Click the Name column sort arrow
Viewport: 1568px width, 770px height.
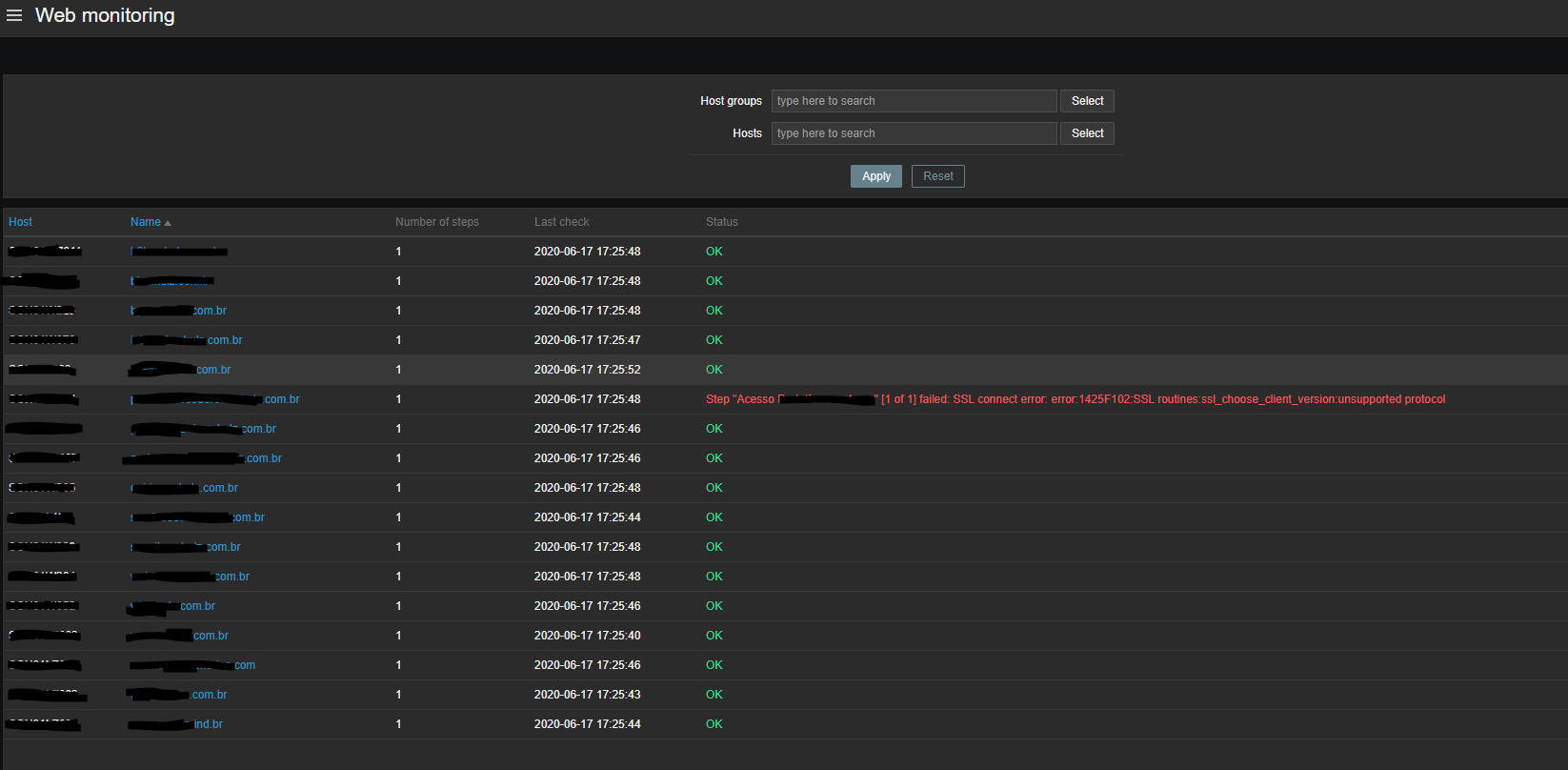tap(168, 223)
